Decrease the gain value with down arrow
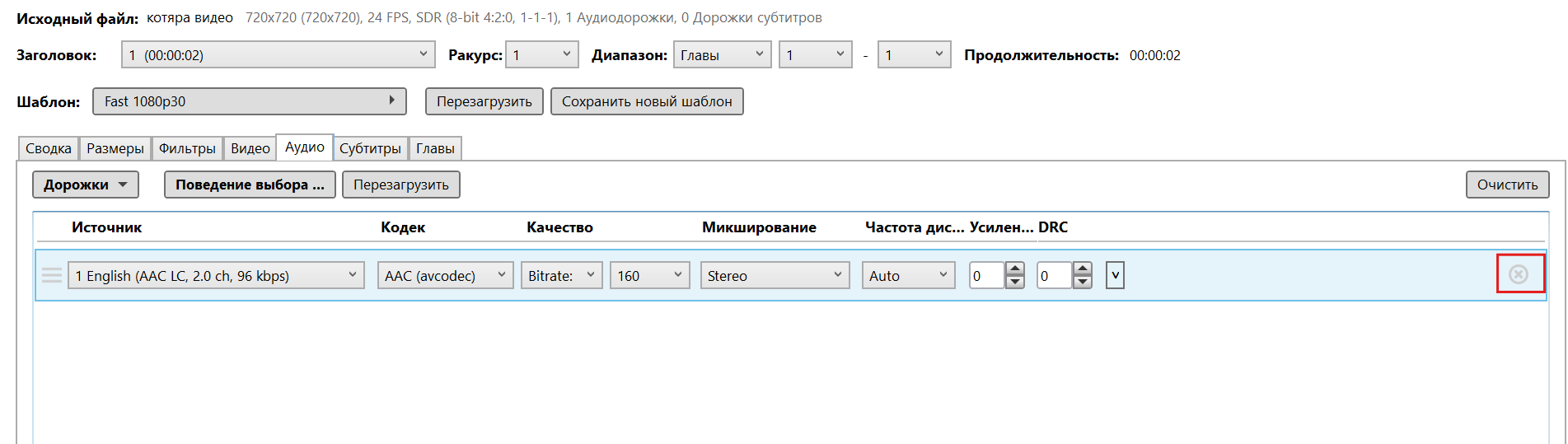1568x444 pixels. 1015,282
